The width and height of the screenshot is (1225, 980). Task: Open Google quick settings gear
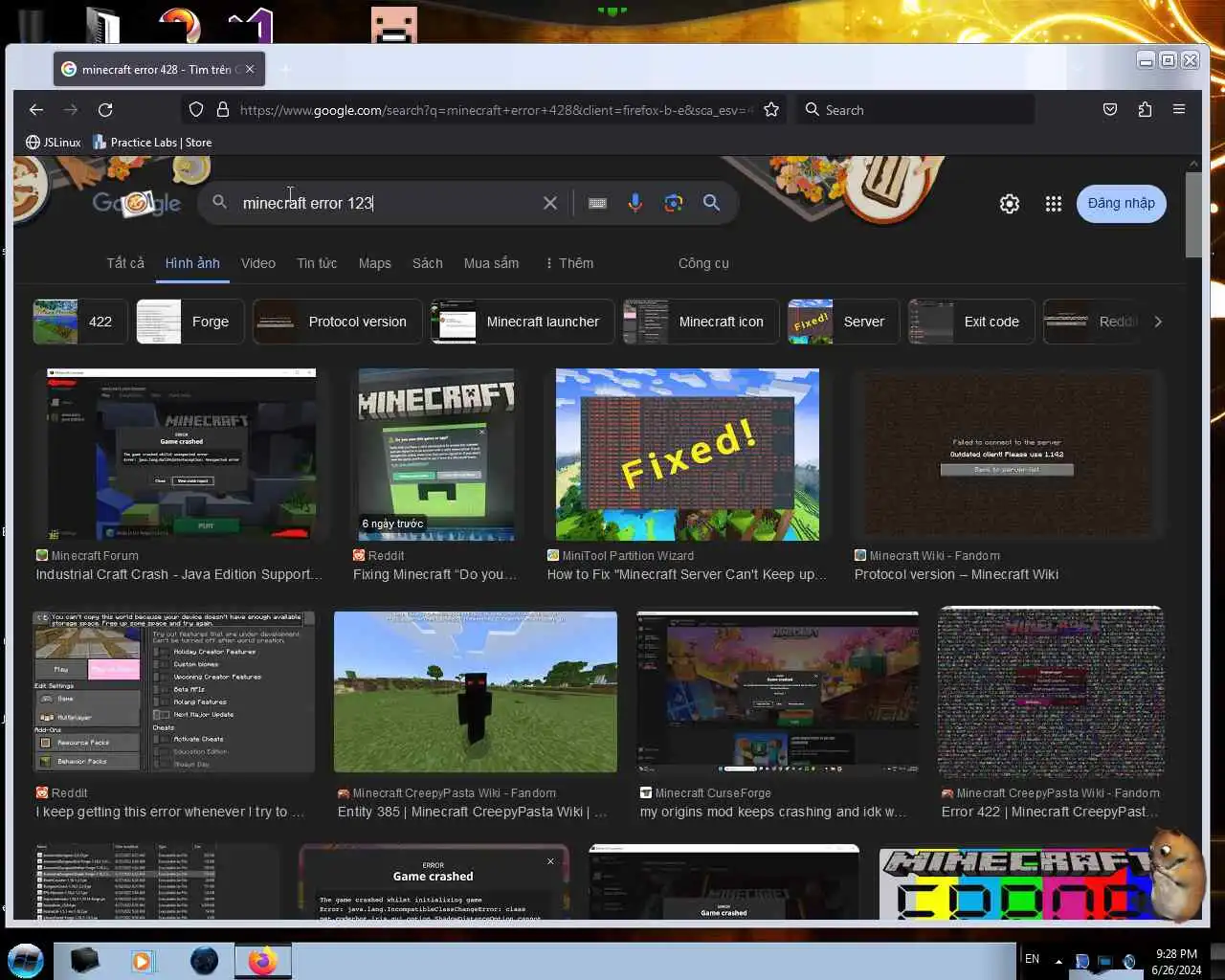tap(1010, 204)
